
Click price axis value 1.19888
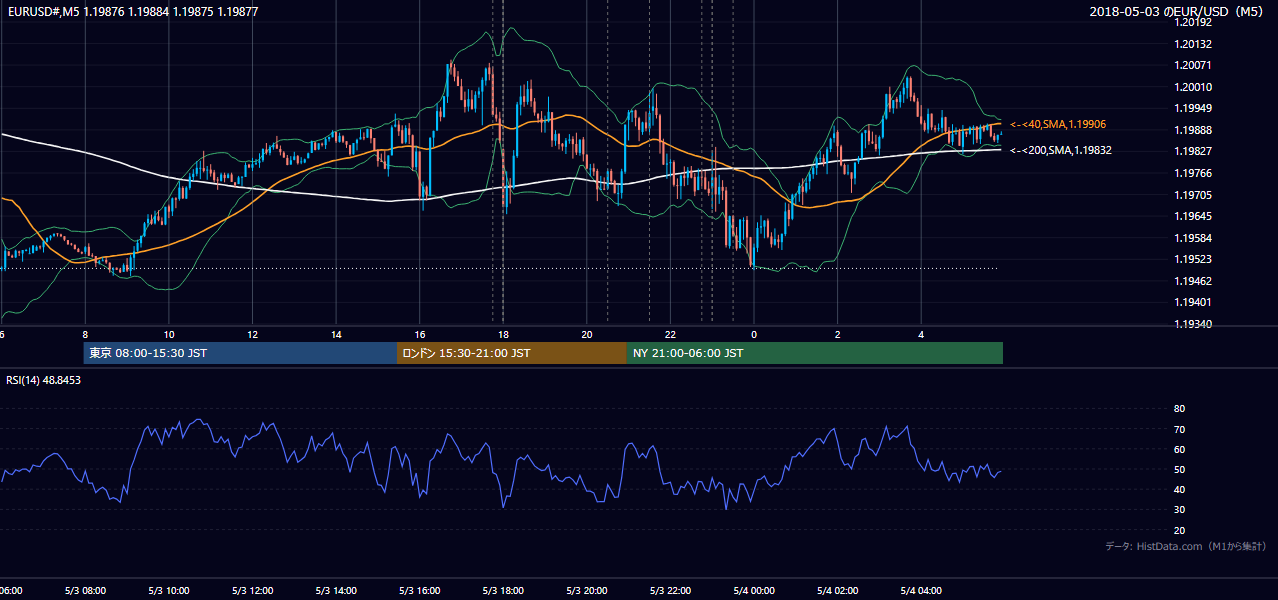(1194, 130)
